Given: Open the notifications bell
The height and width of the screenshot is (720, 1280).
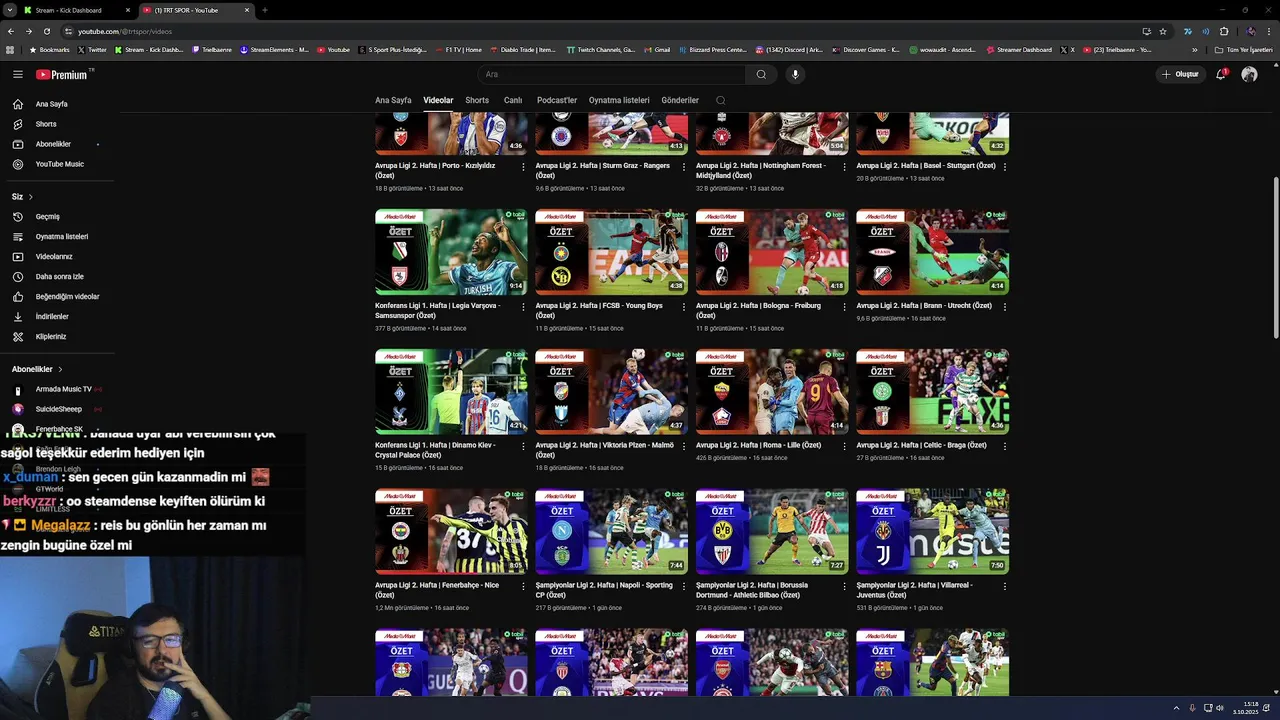Looking at the screenshot, I should tap(1221, 74).
